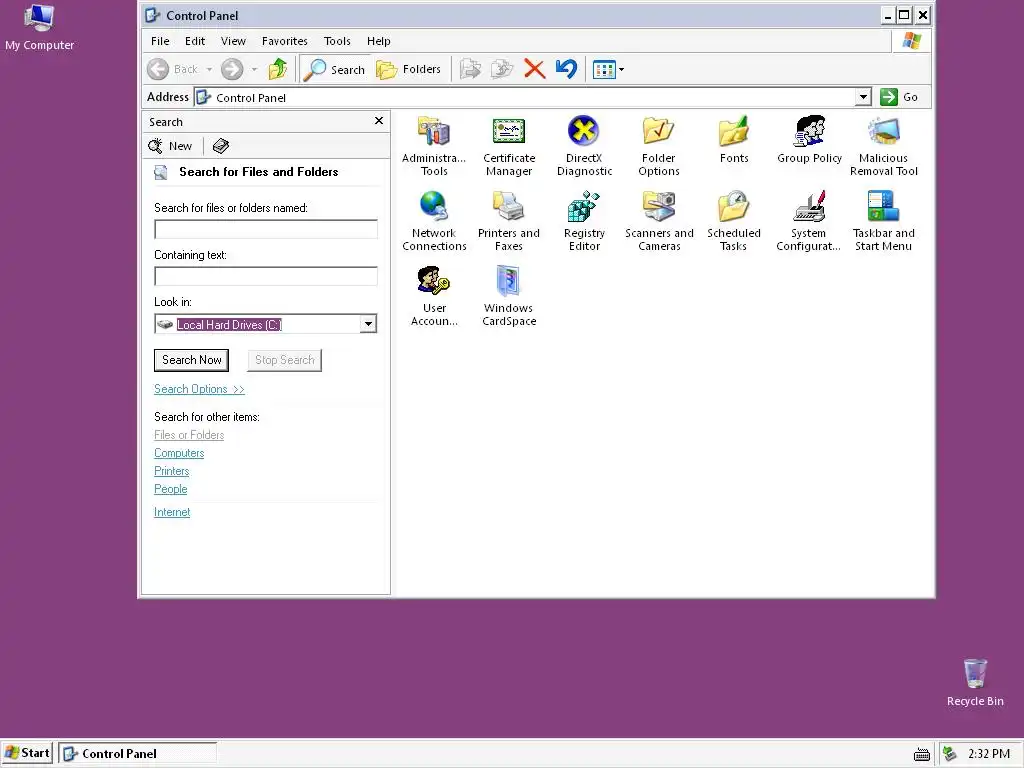Open Folder Options
1024x768 pixels.
(658, 146)
